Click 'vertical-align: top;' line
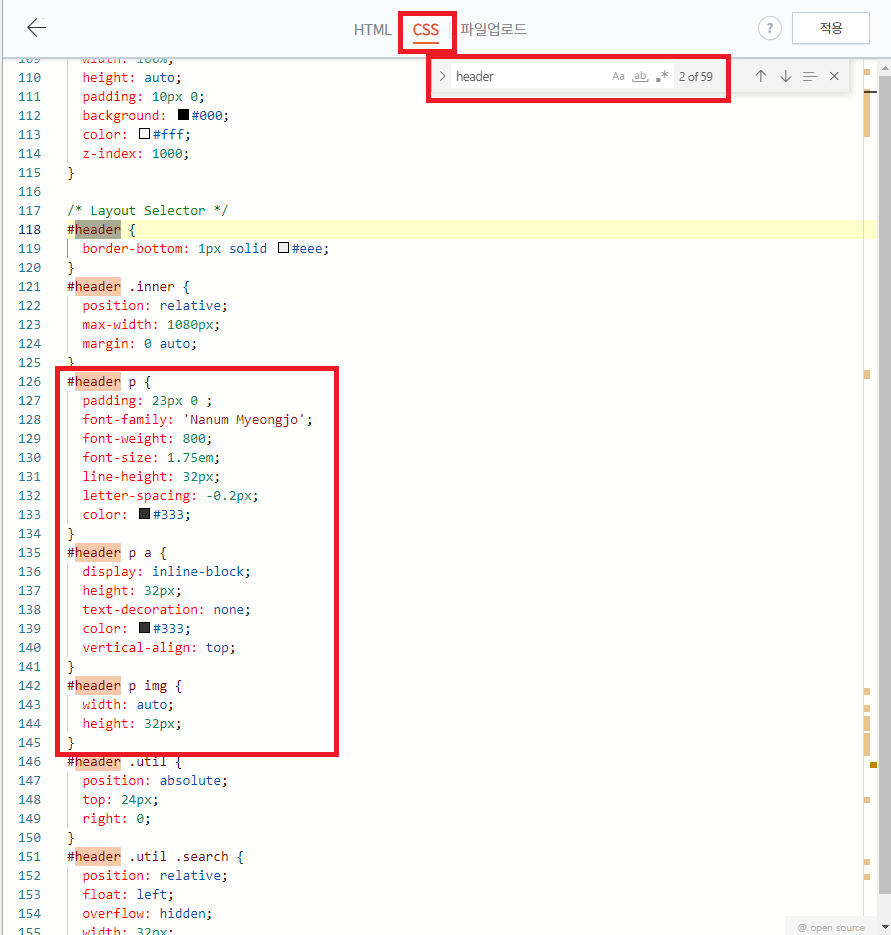 pyautogui.click(x=159, y=648)
